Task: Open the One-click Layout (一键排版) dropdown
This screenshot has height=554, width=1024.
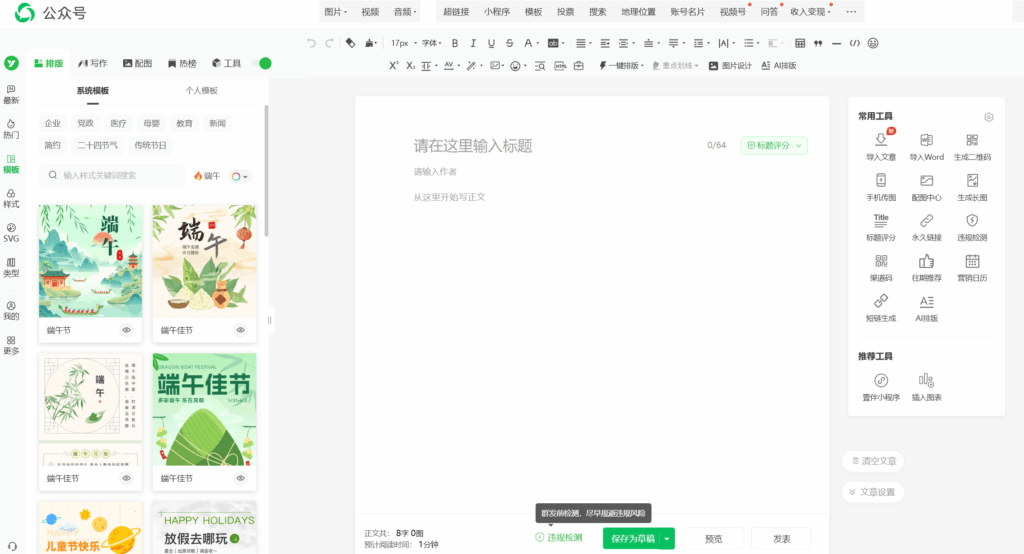Action: point(622,65)
